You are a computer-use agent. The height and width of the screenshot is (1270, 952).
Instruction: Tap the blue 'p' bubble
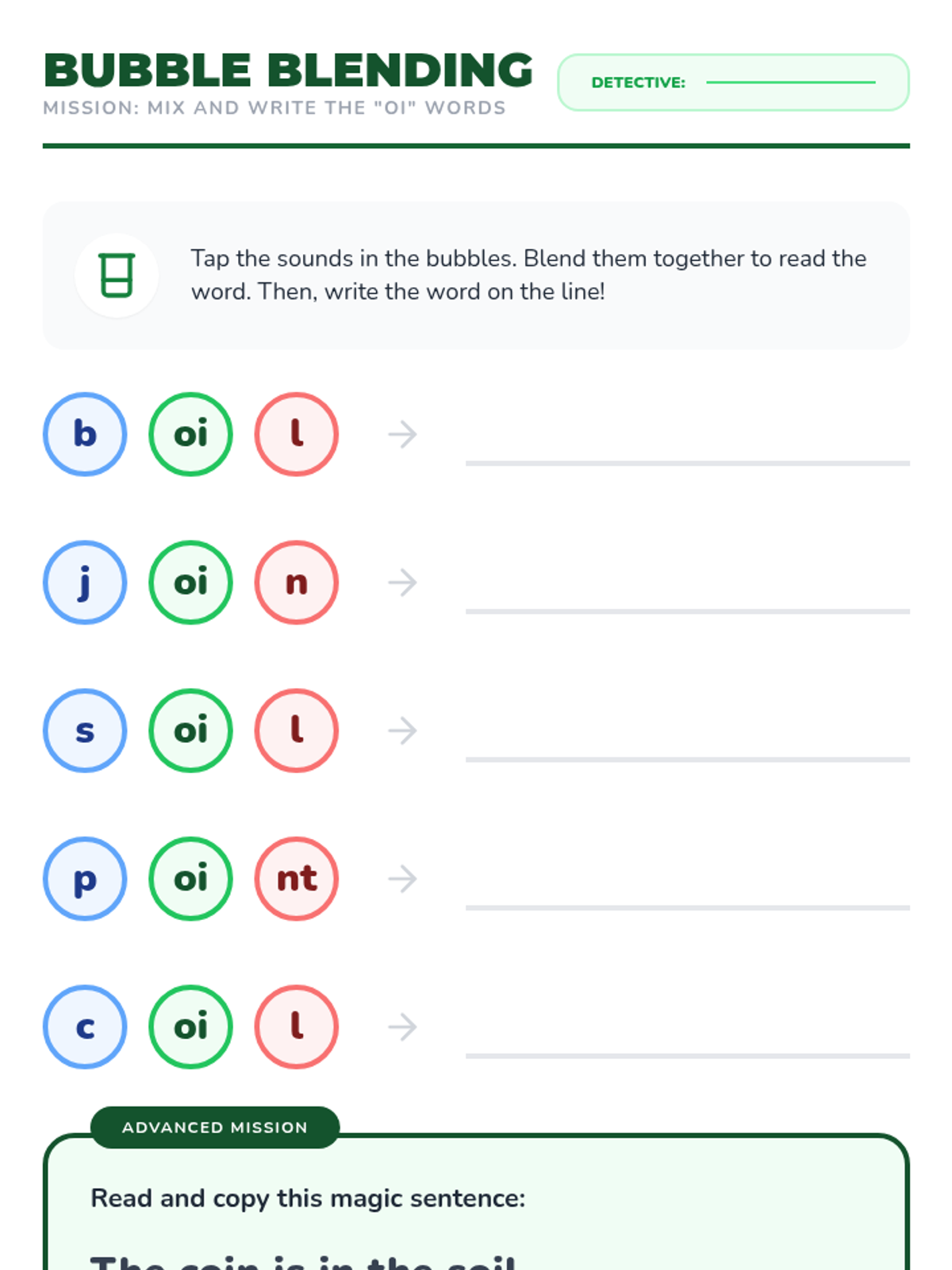point(85,879)
